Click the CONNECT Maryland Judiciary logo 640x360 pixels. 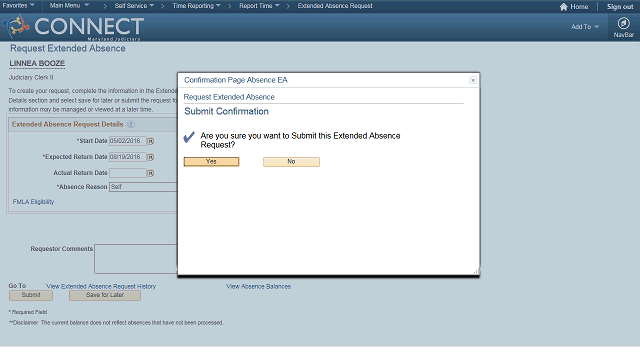[73, 27]
